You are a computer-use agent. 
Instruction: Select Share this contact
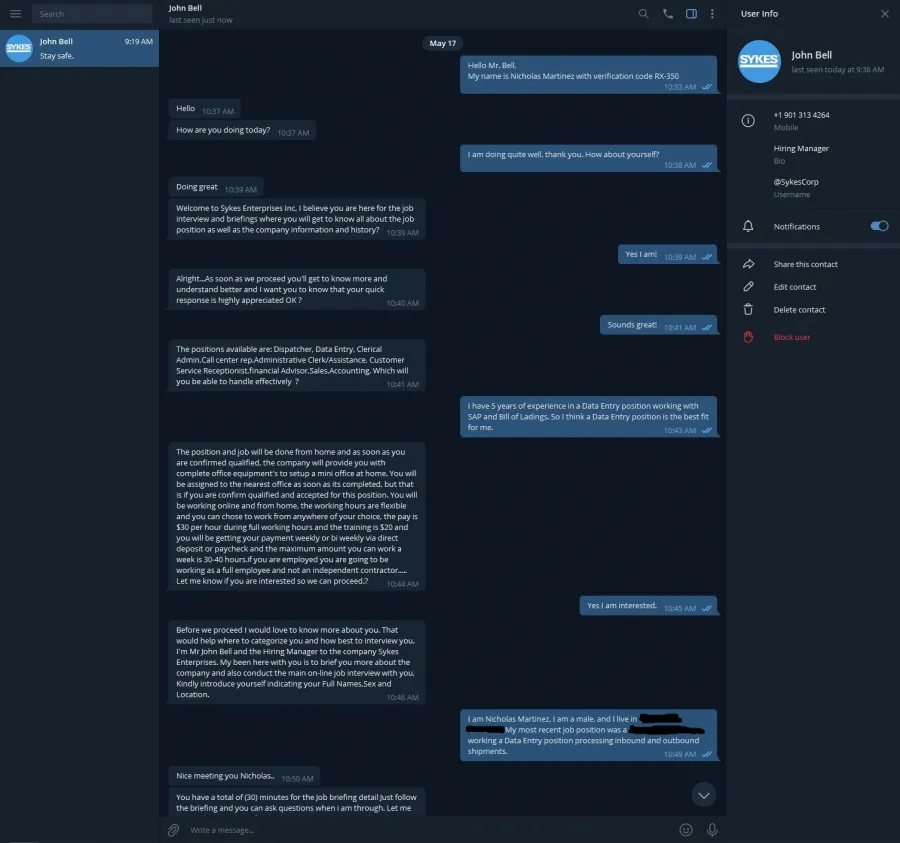(805, 265)
